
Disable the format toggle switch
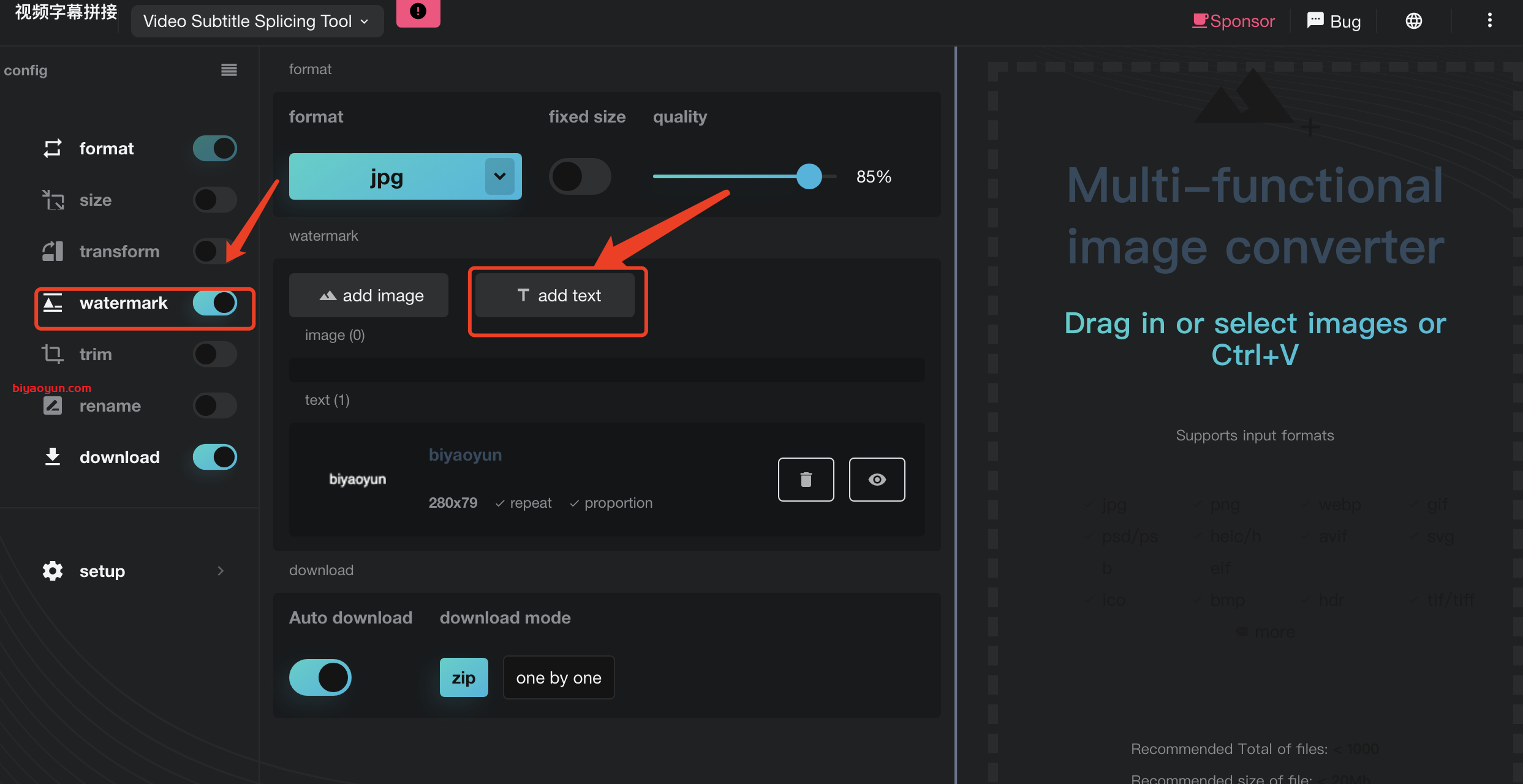214,148
